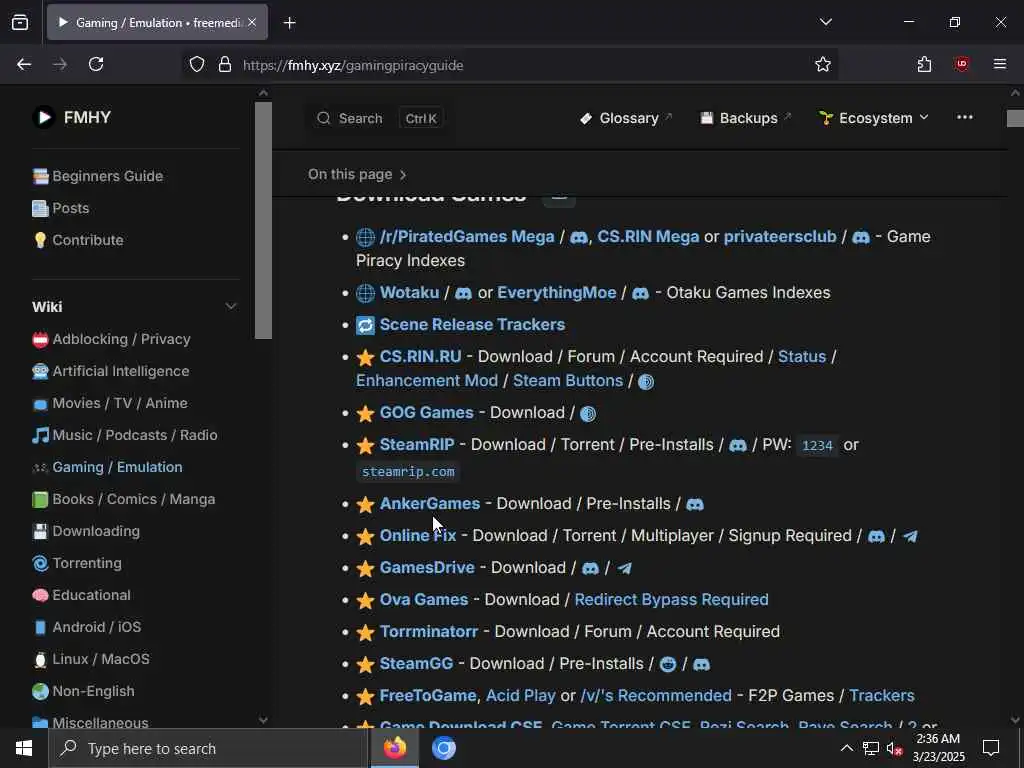This screenshot has width=1024, height=768.
Task: Open the list all tabs dropdown arrow
Action: click(825, 22)
